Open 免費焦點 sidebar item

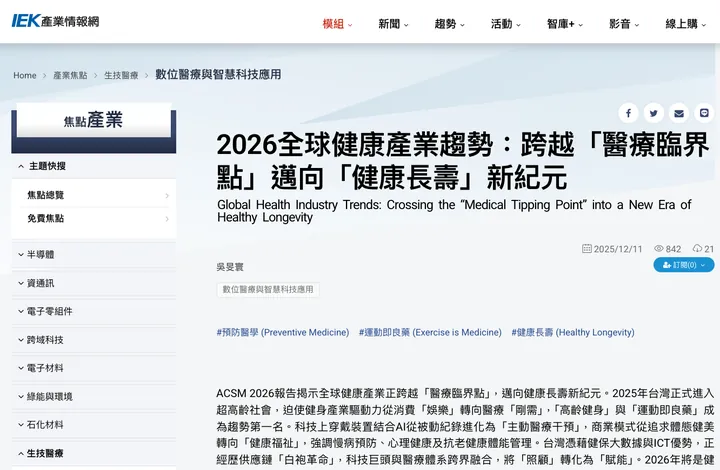click(x=94, y=218)
